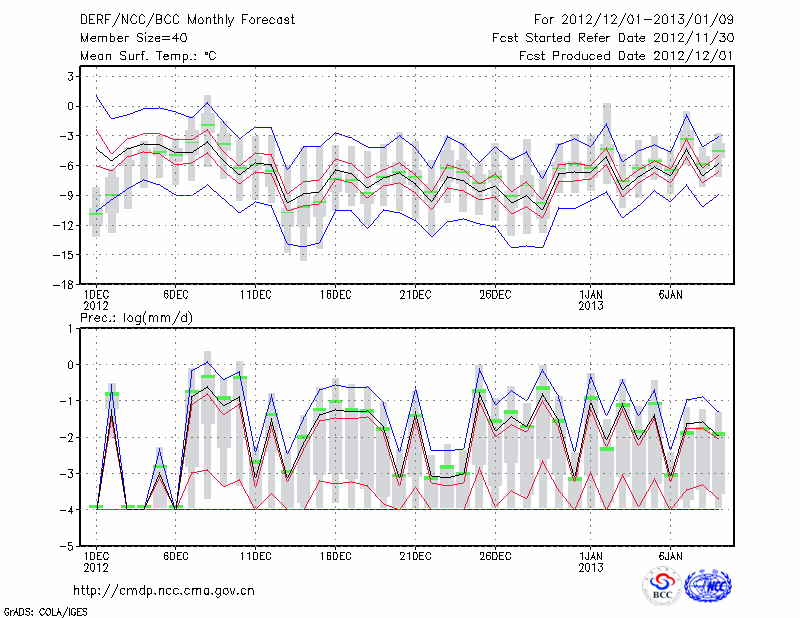Image resolution: width=800 pixels, height=618 pixels.
Task: Click 21DEC marker on precipitation chart axis
Action: [415, 556]
